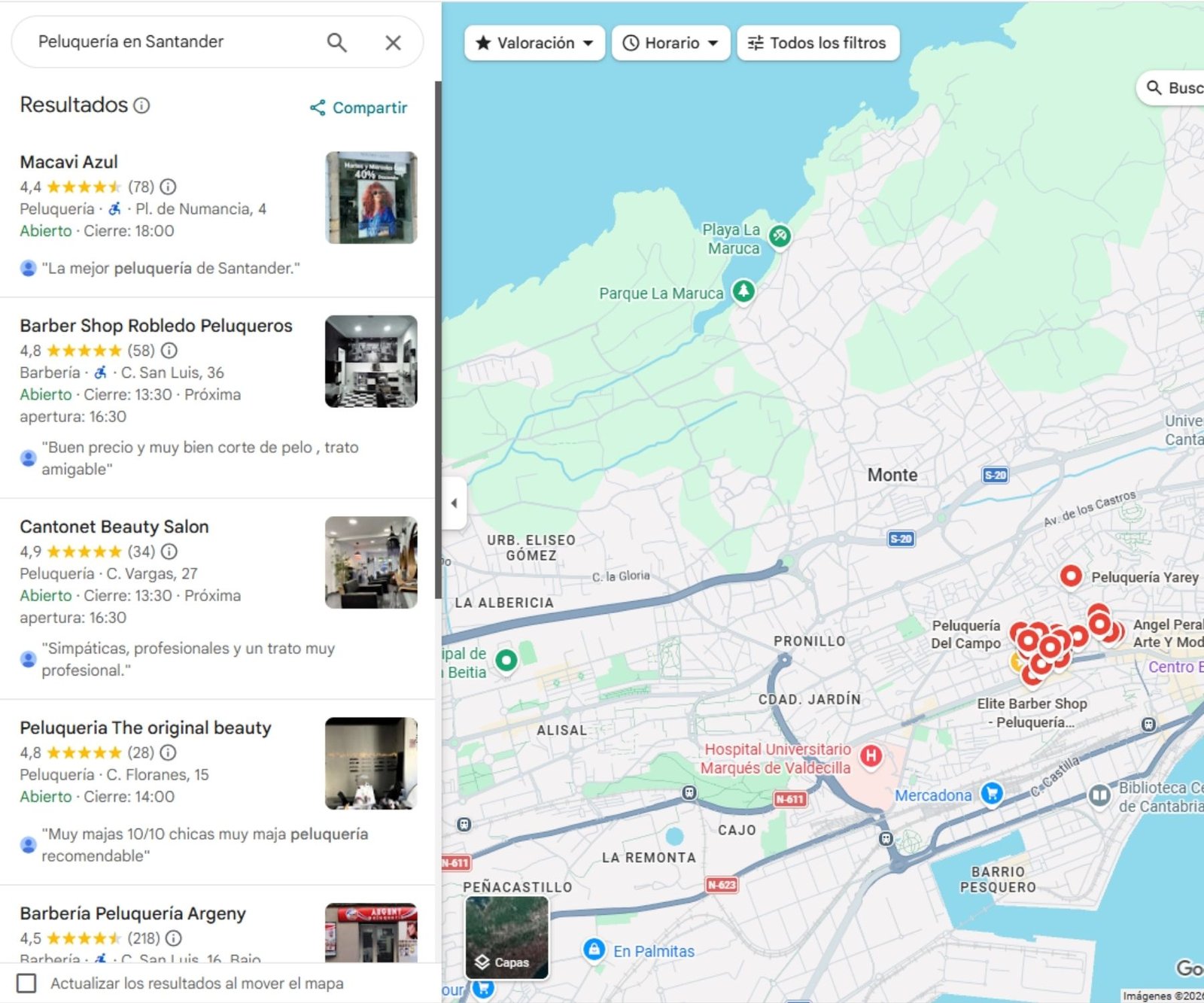Click the Hospital Valdecilla map marker
This screenshot has height=1003, width=1204.
coord(871,755)
